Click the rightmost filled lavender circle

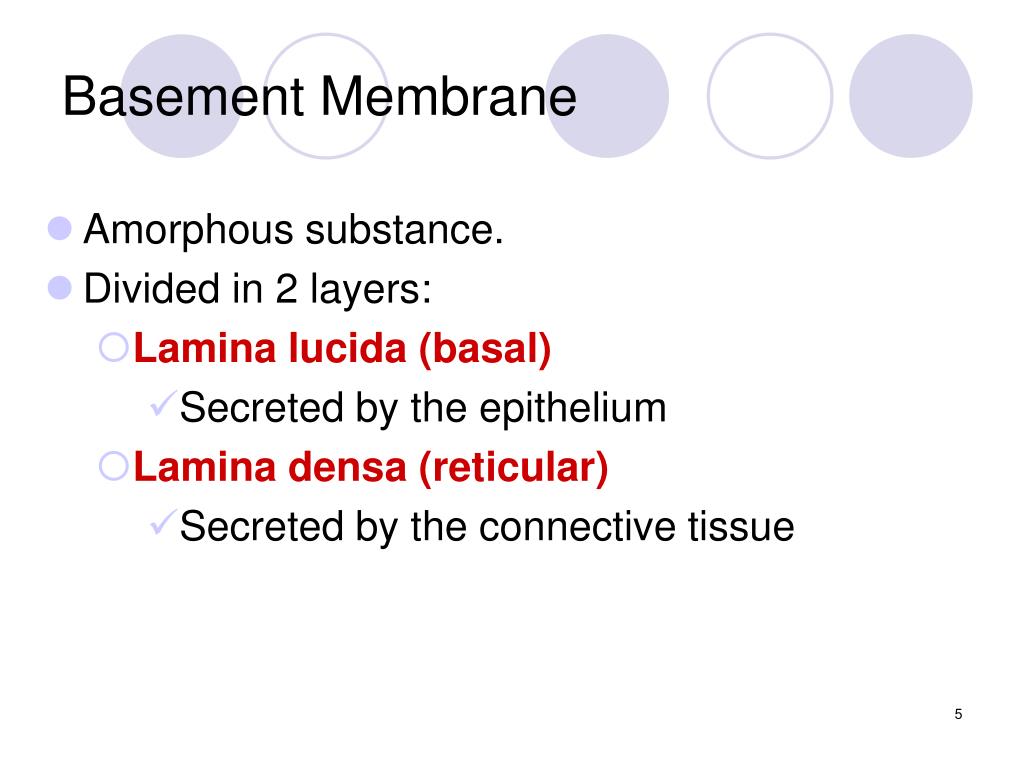tap(910, 96)
